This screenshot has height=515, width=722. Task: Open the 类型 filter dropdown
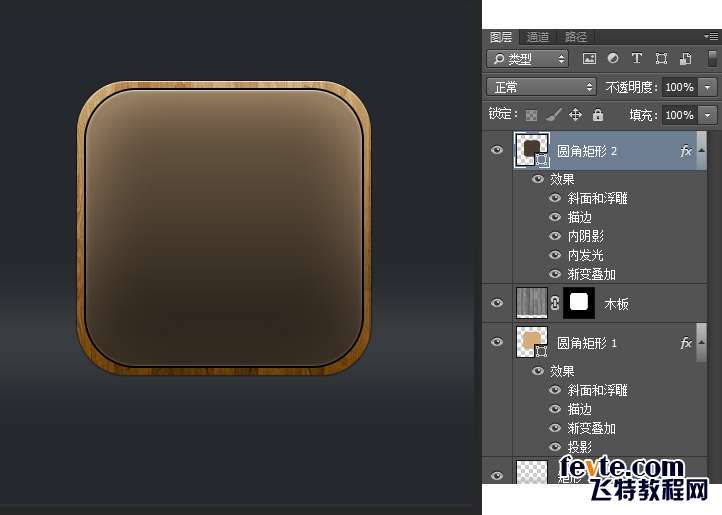click(x=528, y=59)
